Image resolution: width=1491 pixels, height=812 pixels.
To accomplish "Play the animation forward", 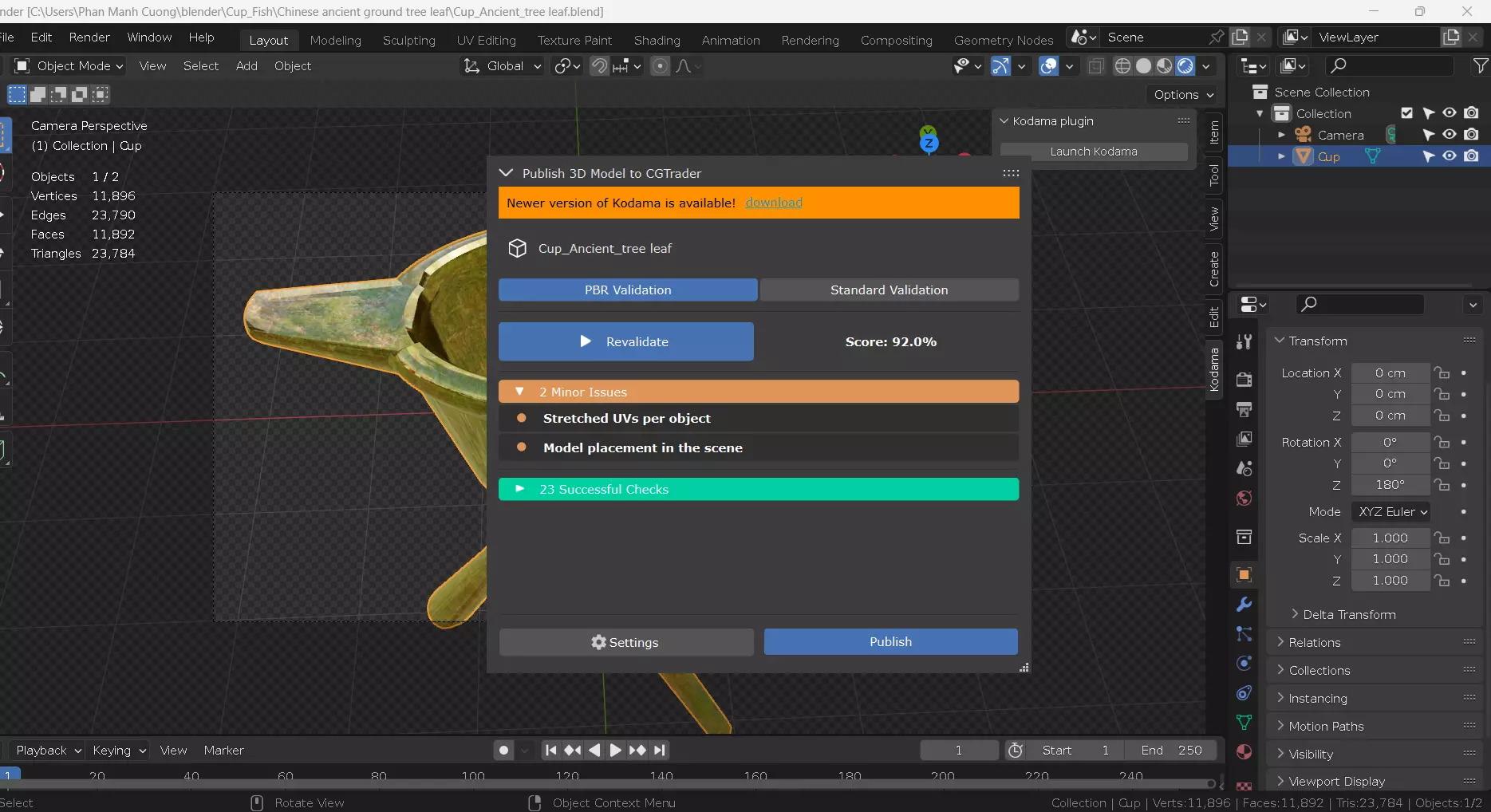I will (x=615, y=750).
